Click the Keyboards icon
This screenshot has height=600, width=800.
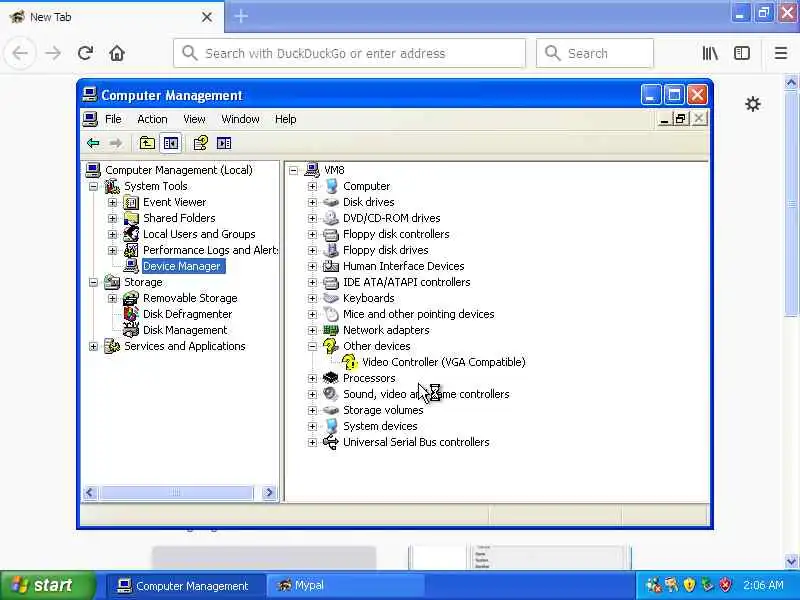click(x=331, y=298)
